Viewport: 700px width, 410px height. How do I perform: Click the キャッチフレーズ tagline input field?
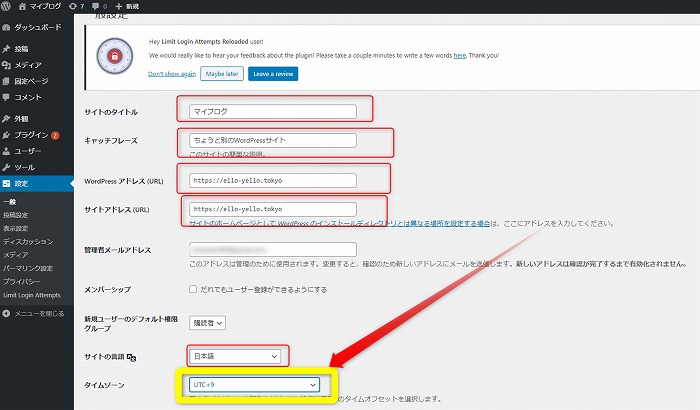[x=271, y=140]
